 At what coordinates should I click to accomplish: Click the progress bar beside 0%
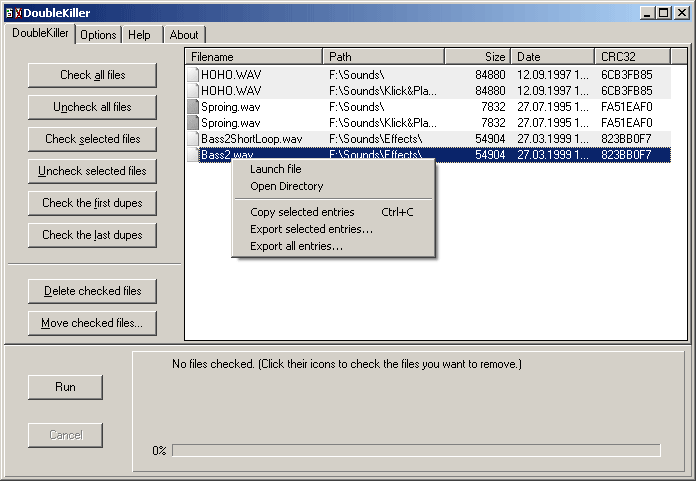[x=415, y=451]
